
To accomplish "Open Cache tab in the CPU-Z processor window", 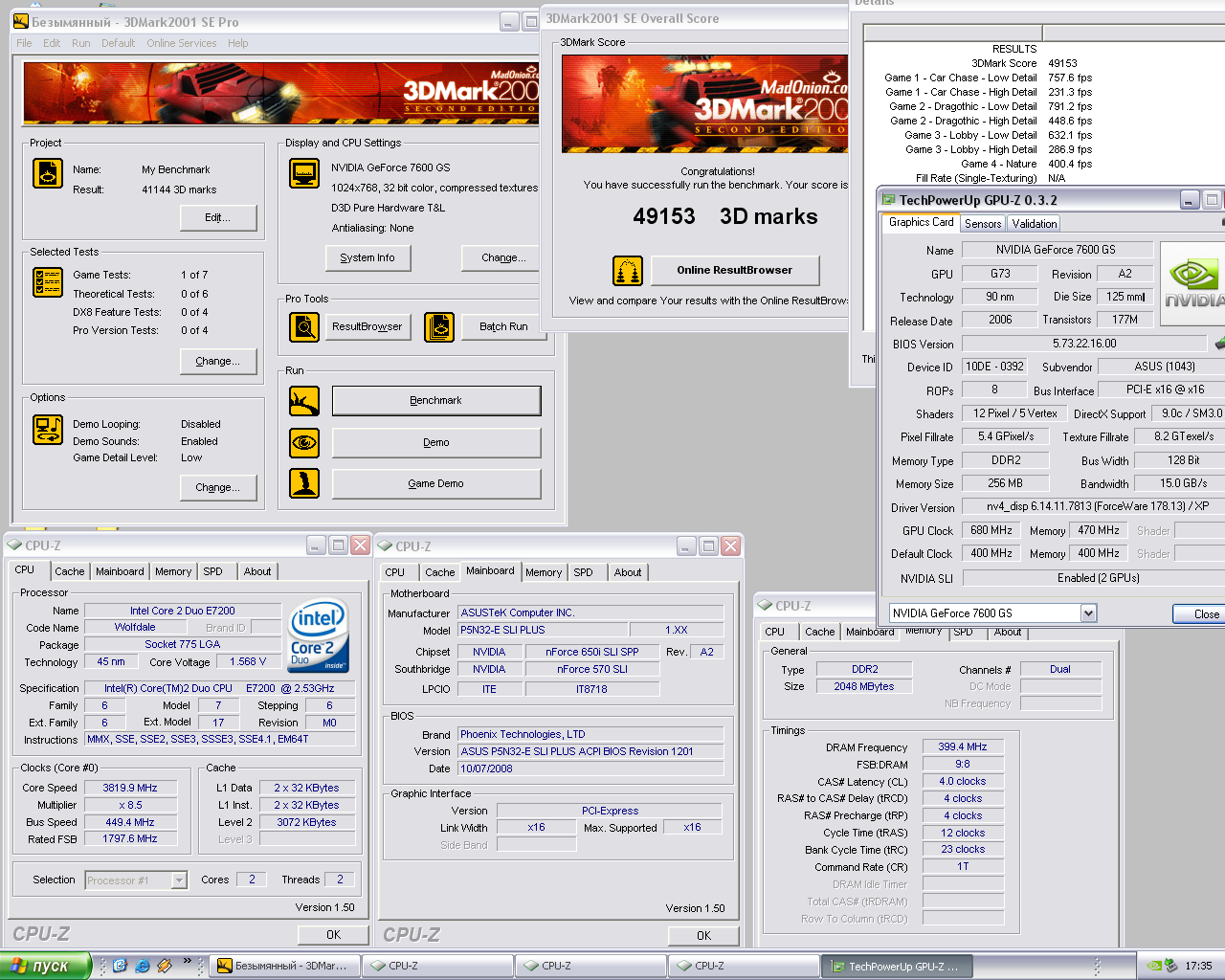I will [x=69, y=571].
